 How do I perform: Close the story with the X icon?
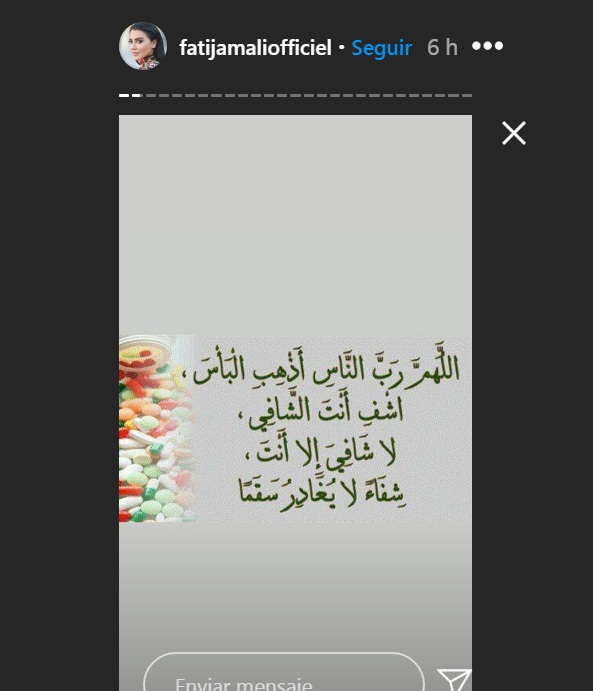click(514, 133)
